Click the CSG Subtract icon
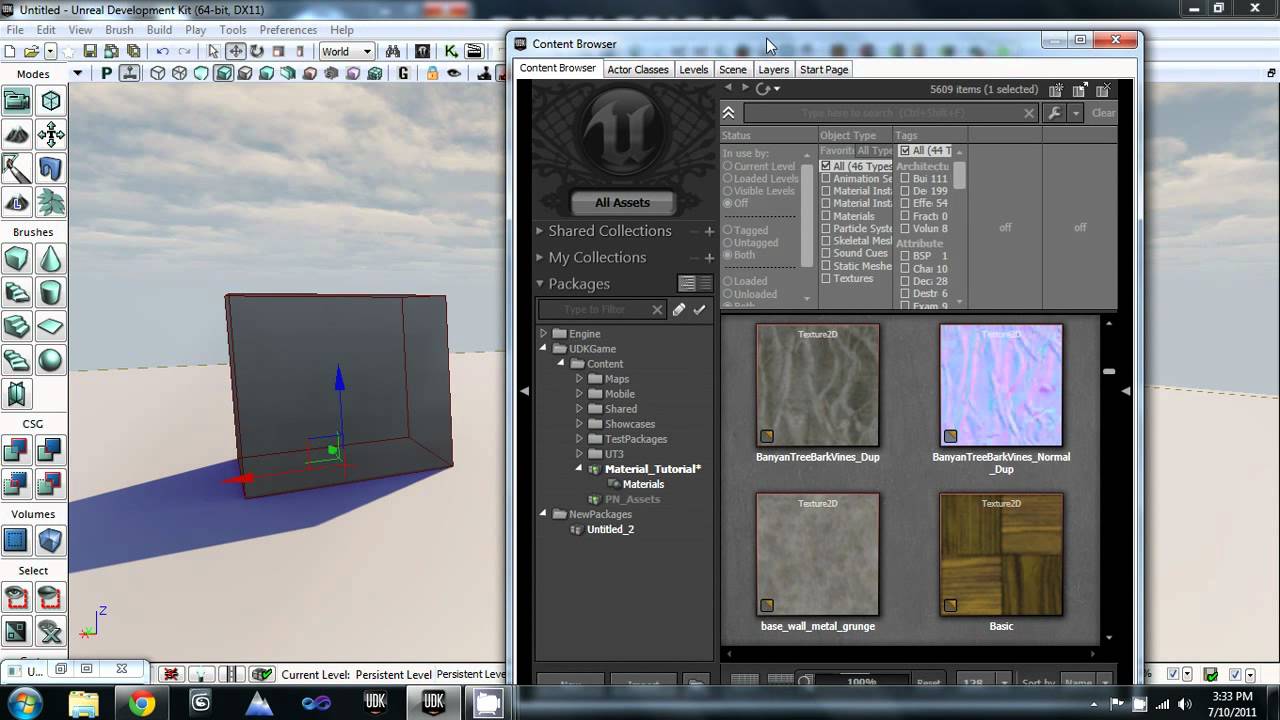This screenshot has width=1280, height=720. [51, 451]
